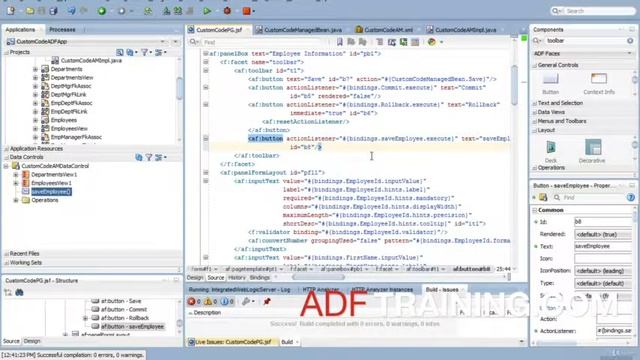The image size is (640, 360).
Task: Collapse the CustomCodeAMDataControl node
Action: (6, 166)
